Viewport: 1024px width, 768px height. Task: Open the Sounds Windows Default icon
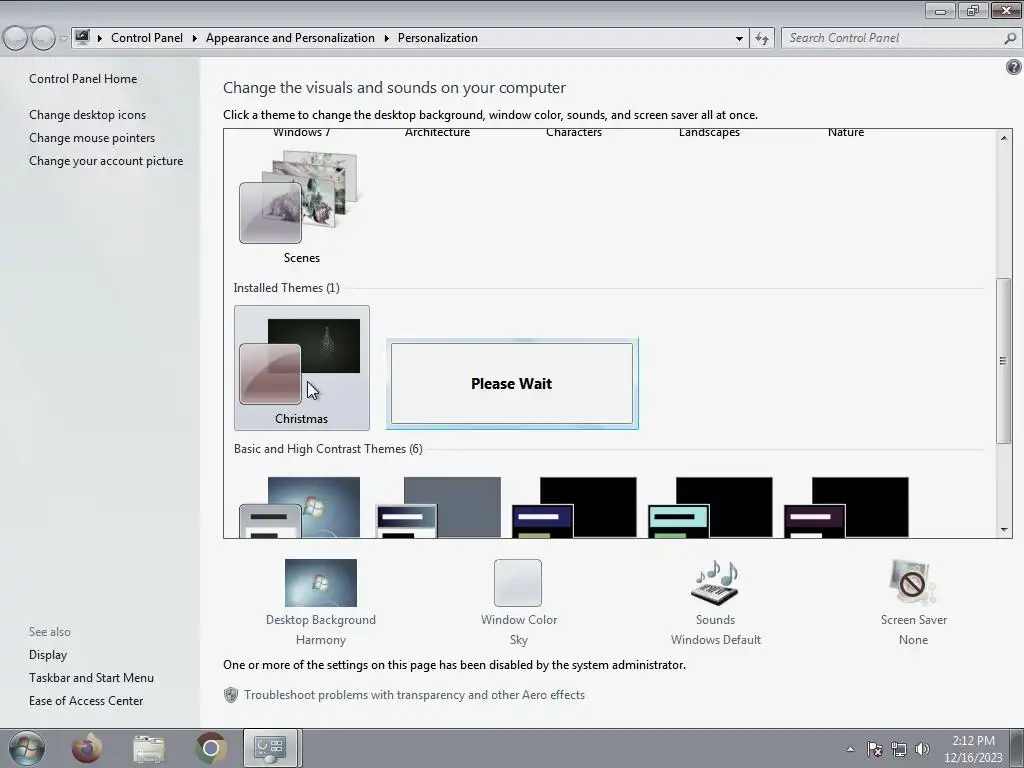[x=715, y=583]
